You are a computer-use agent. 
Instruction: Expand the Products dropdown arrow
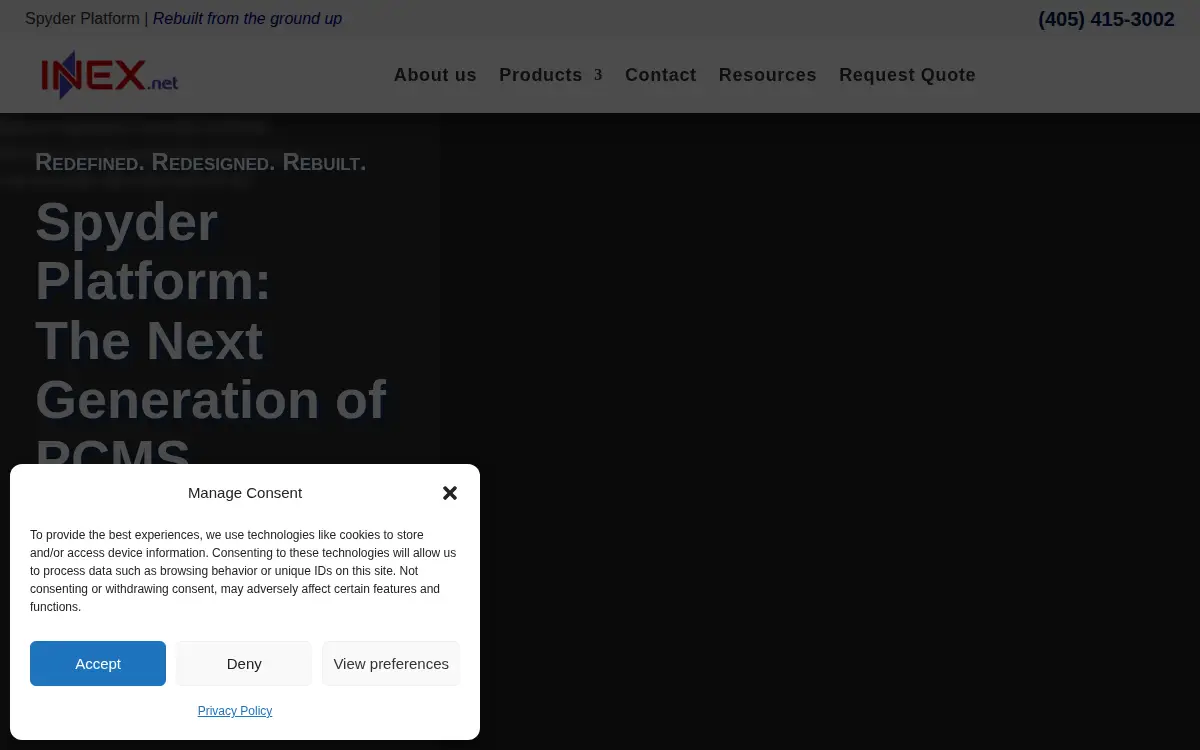click(x=598, y=75)
